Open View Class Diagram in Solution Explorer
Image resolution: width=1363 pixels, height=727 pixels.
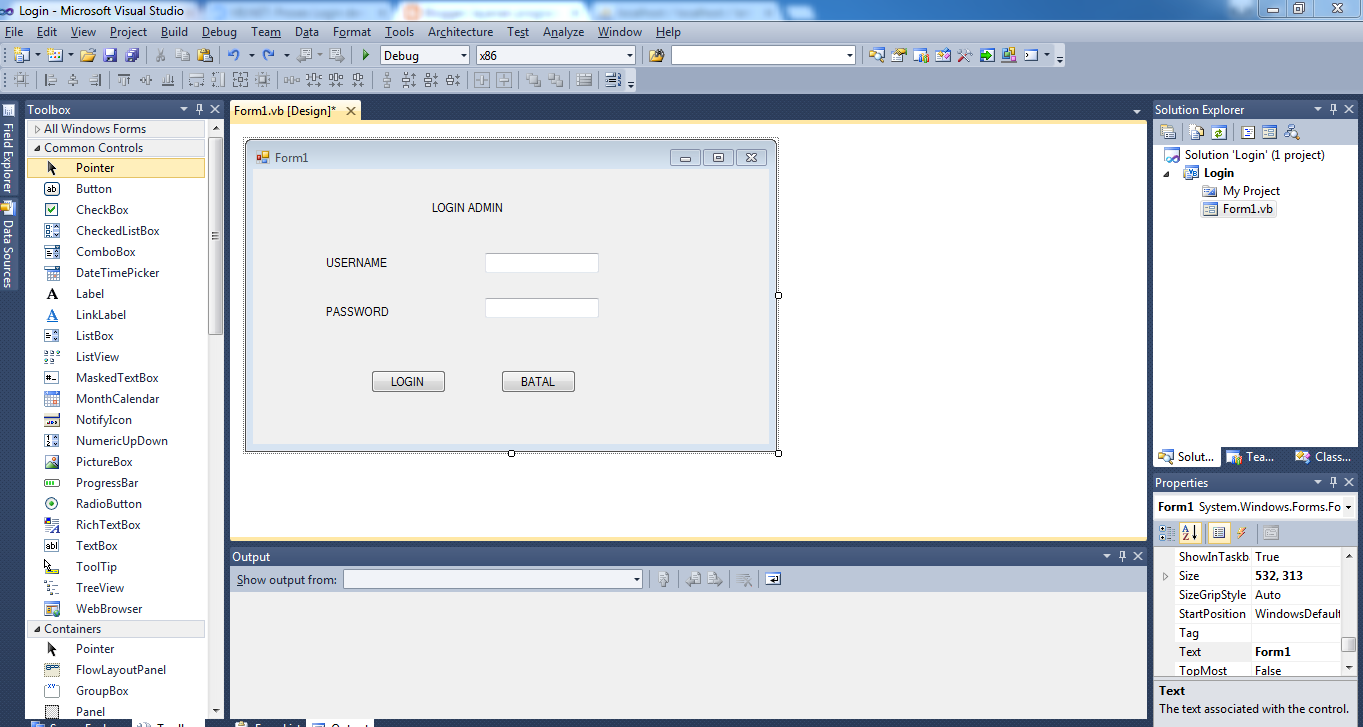pyautogui.click(x=1292, y=131)
